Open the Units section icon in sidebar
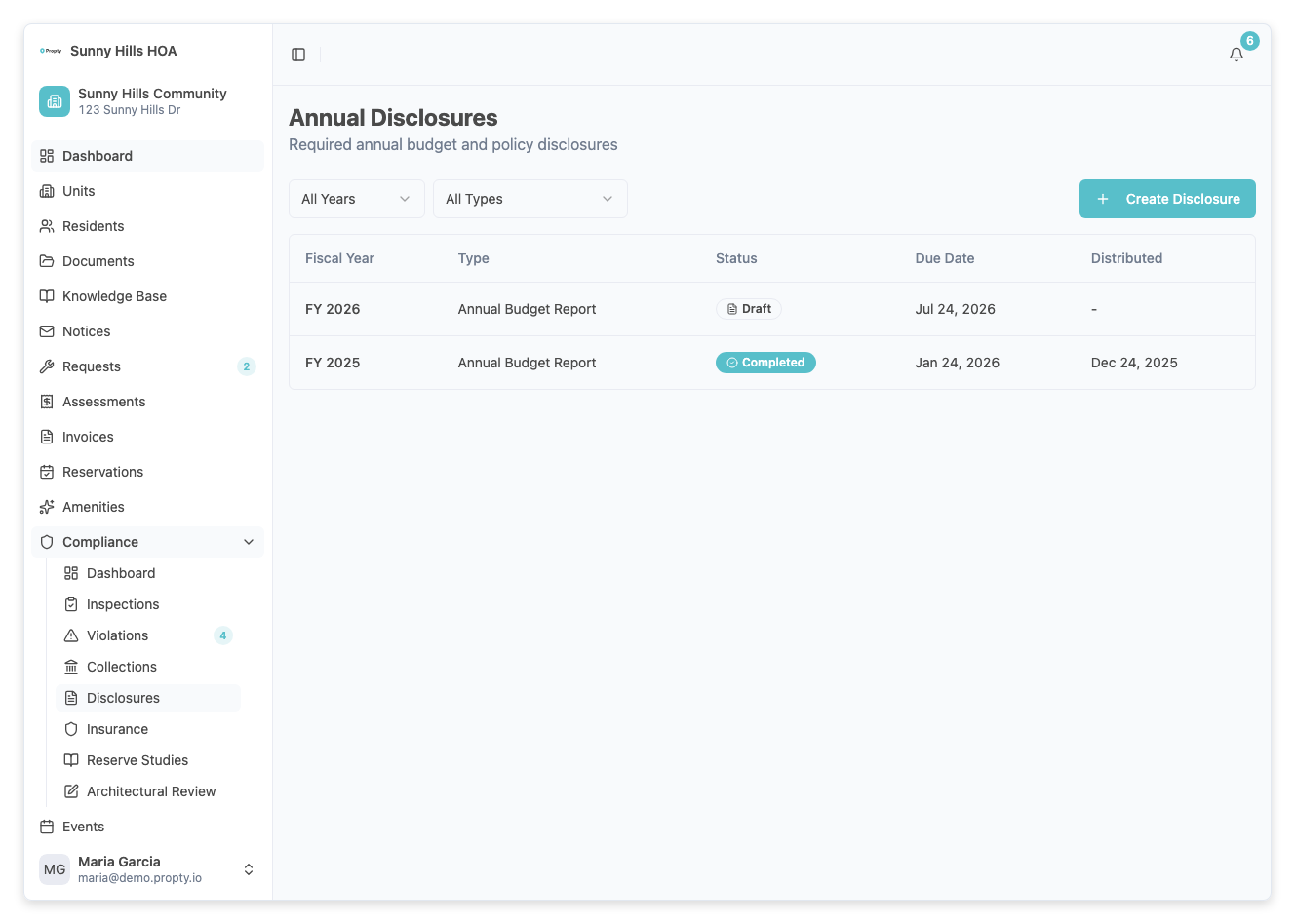1295x924 pixels. pos(47,191)
